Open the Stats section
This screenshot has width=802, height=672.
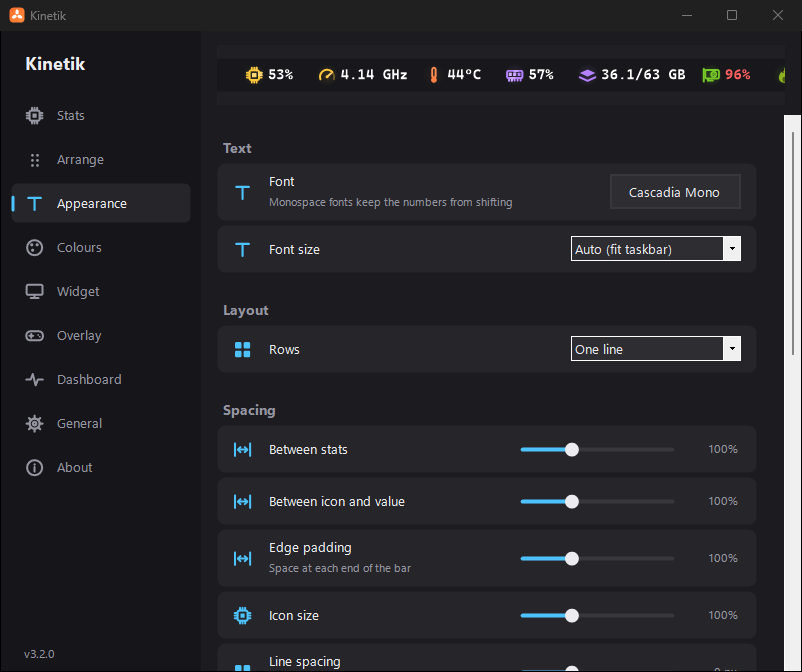[101, 116]
